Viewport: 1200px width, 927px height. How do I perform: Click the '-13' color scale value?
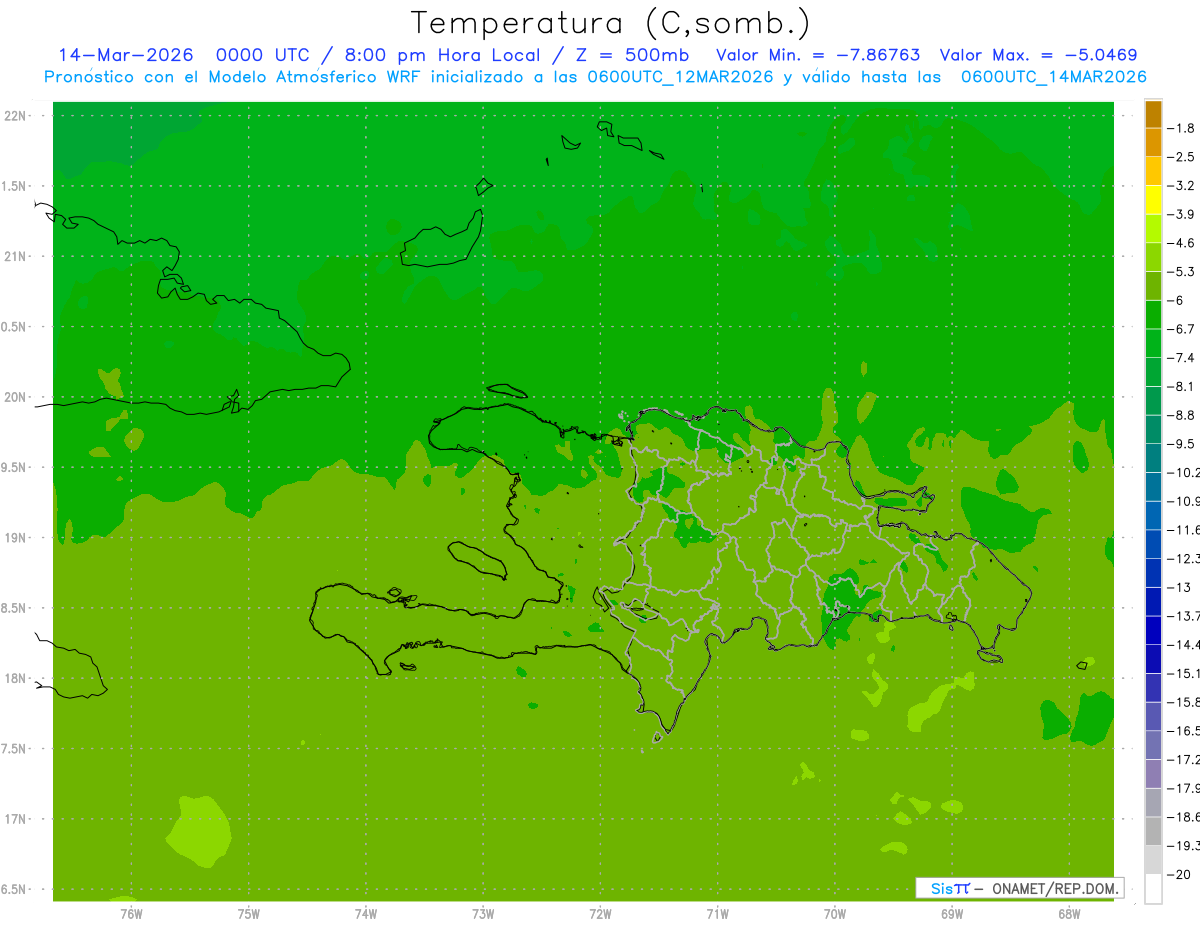(1181, 587)
